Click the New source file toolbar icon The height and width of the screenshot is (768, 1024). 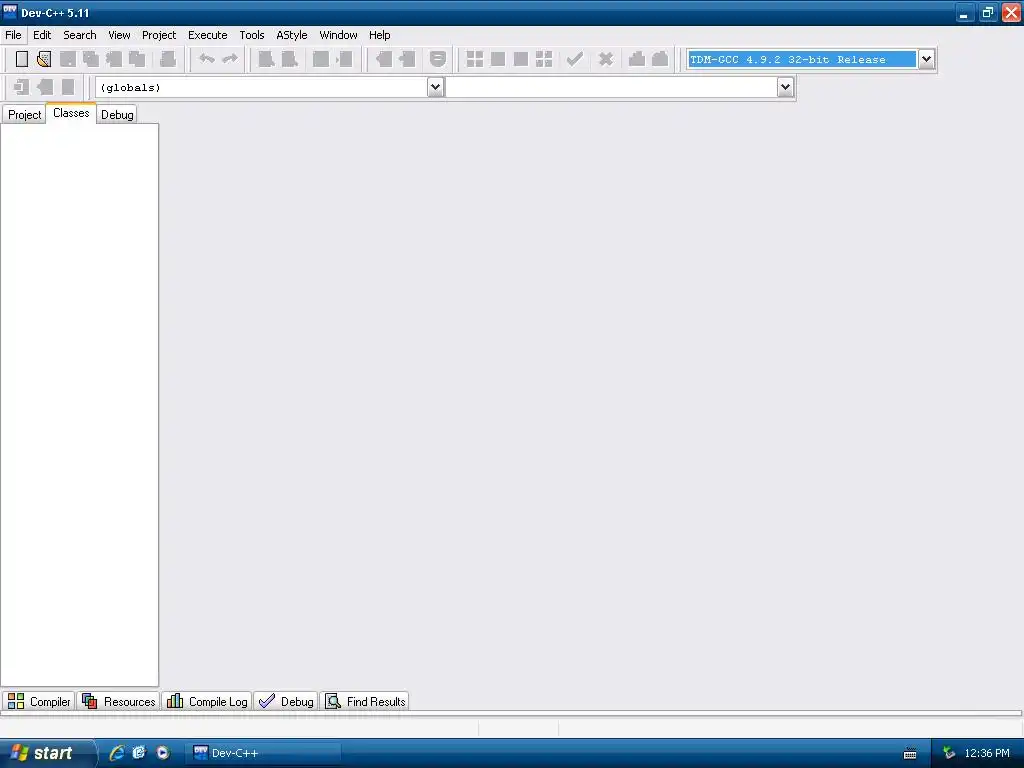pyautogui.click(x=22, y=59)
